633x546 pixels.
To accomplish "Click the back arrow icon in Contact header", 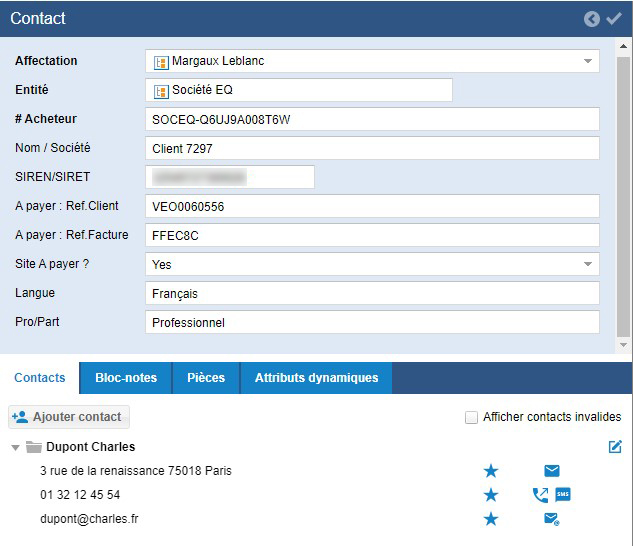I will tap(592, 18).
